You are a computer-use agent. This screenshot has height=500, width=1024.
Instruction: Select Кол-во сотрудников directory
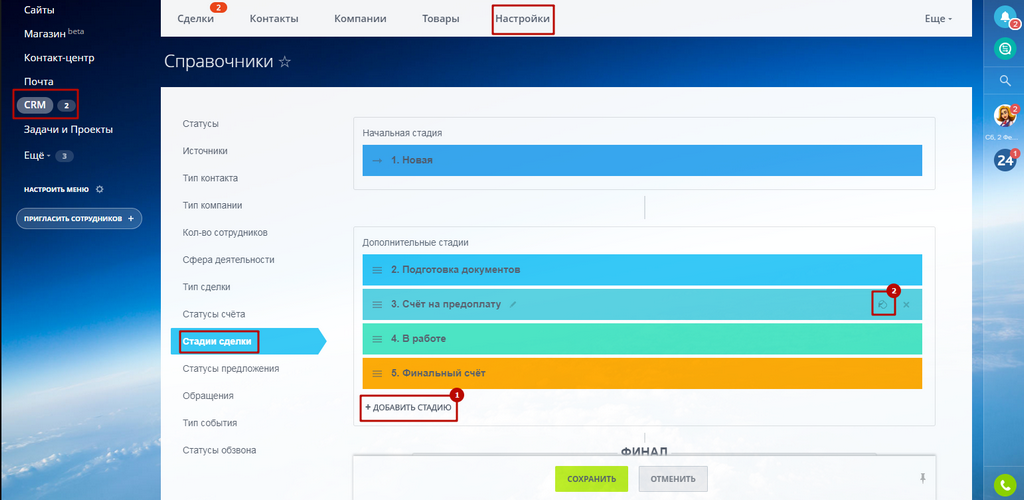coord(225,232)
